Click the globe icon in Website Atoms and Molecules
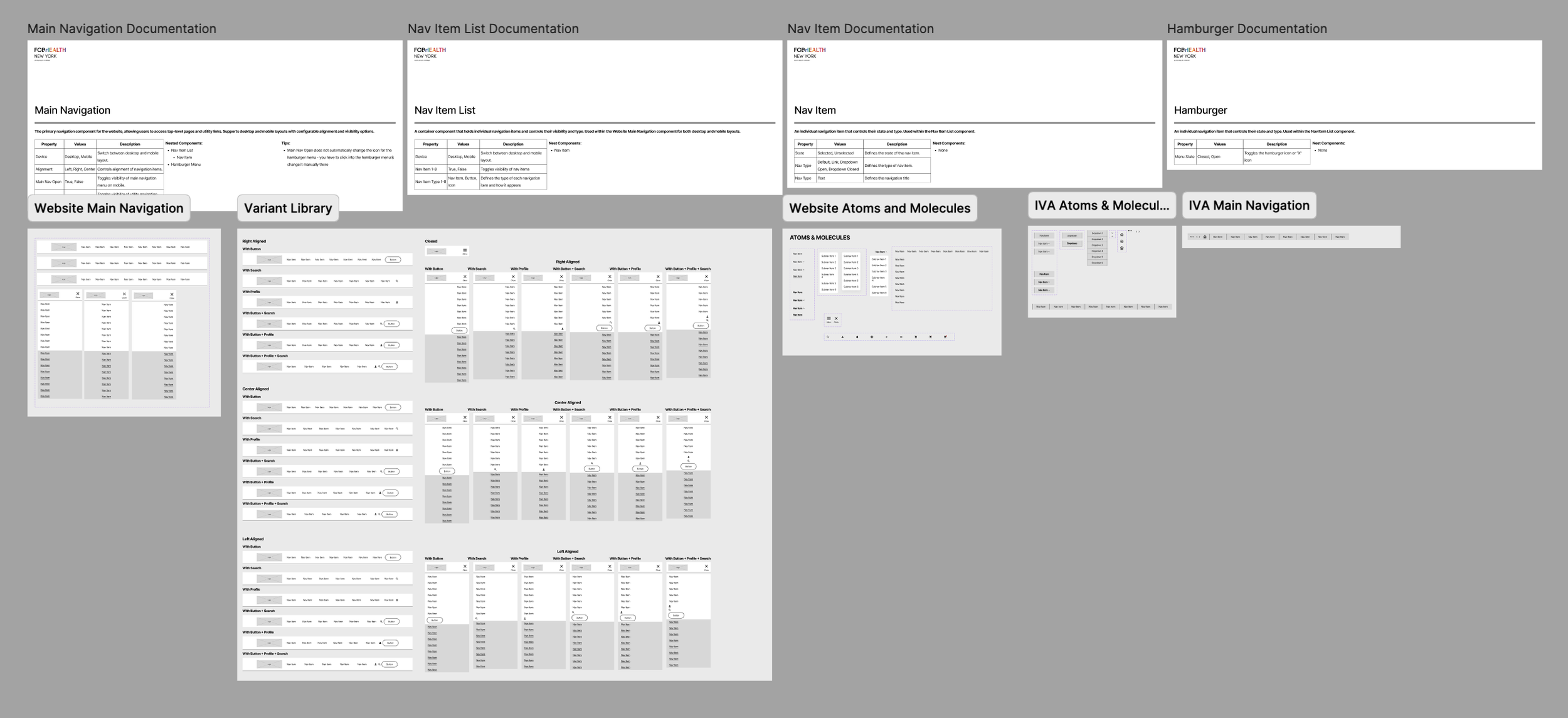 [x=872, y=337]
